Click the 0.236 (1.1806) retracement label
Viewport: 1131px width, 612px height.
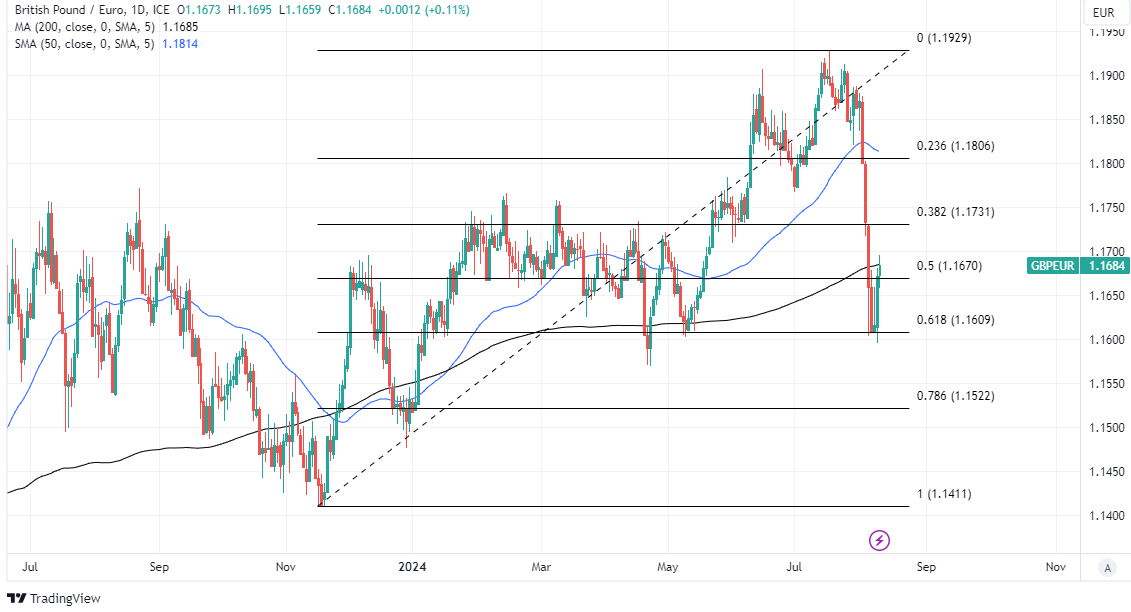955,146
